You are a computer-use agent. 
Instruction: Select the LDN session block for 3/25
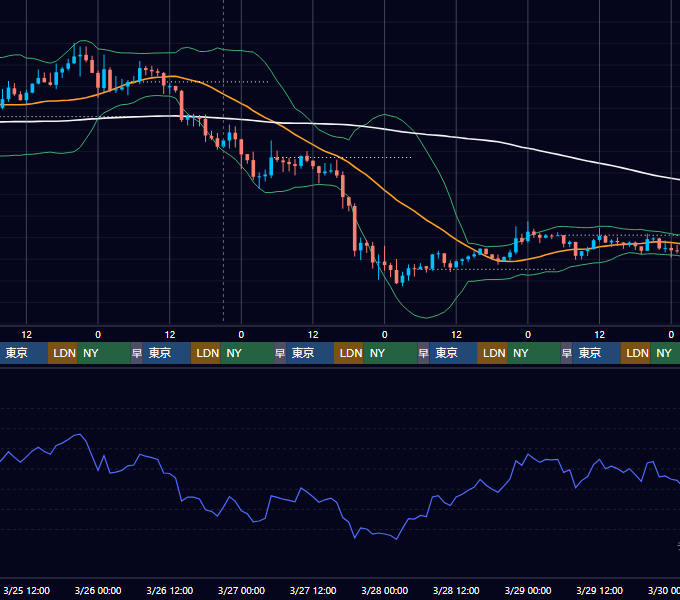(62, 353)
